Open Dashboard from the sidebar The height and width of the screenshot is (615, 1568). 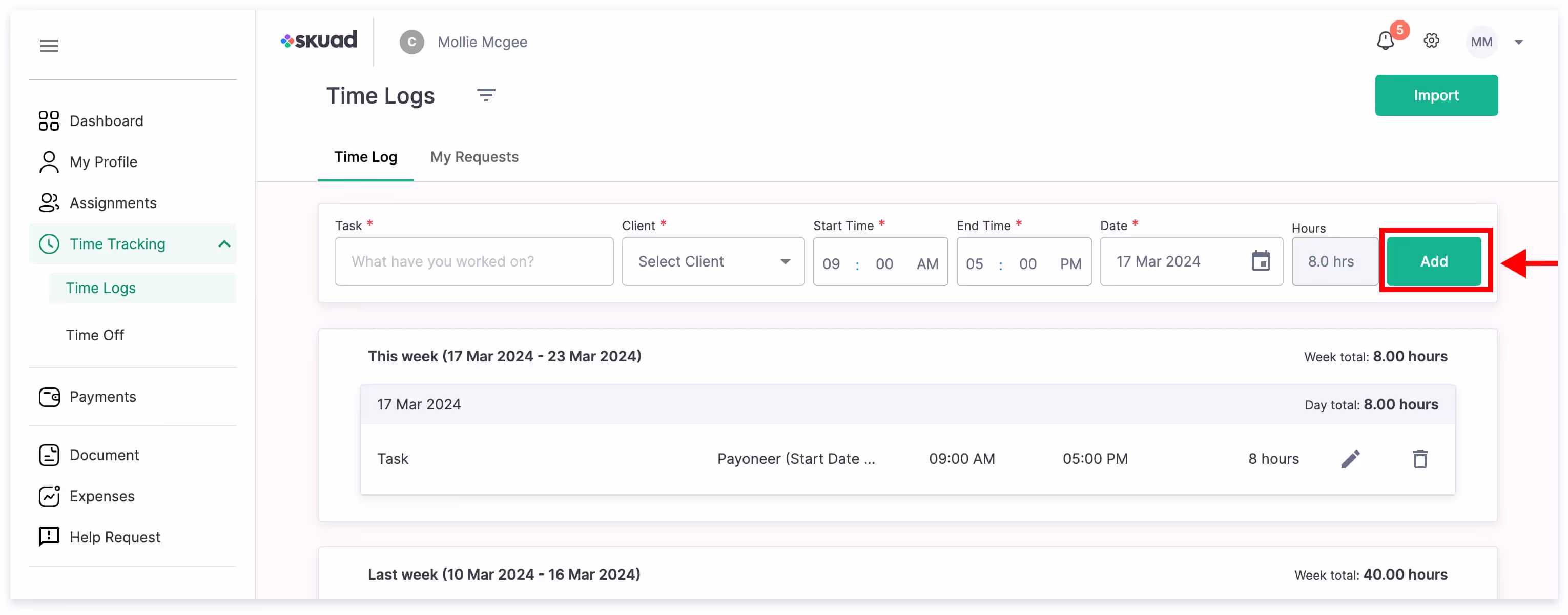pos(106,120)
